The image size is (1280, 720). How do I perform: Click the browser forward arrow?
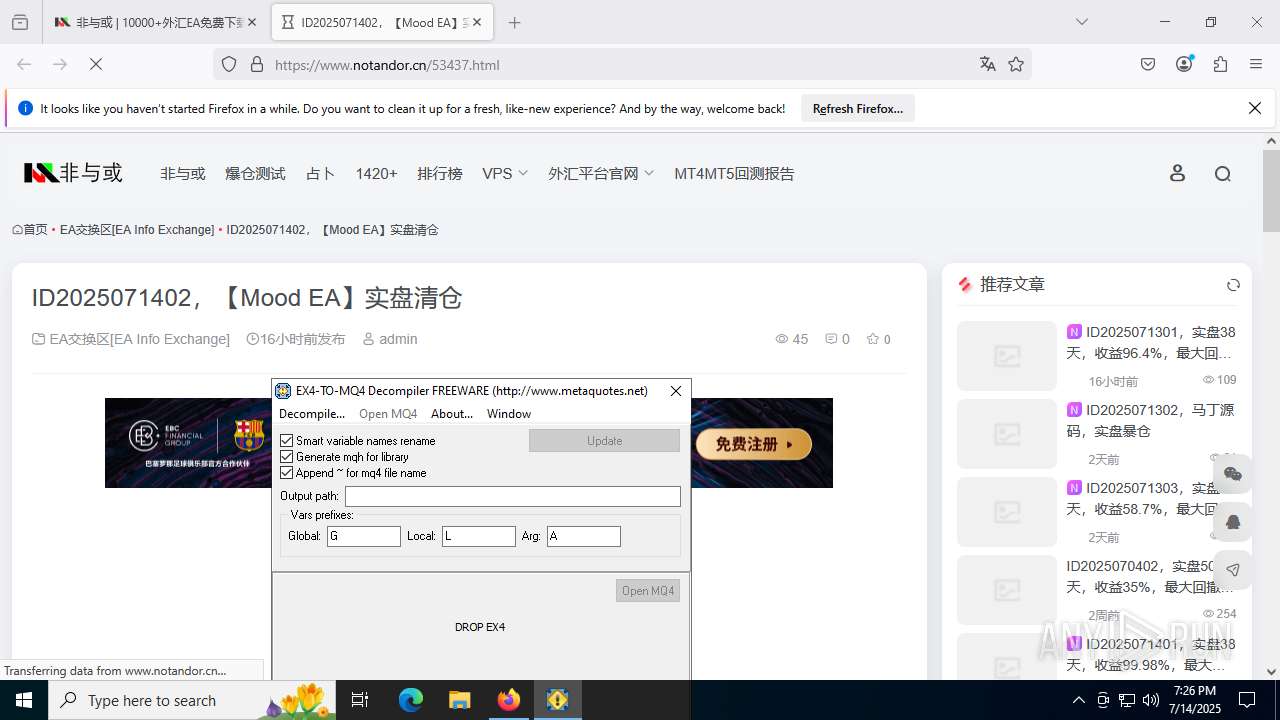point(60,64)
